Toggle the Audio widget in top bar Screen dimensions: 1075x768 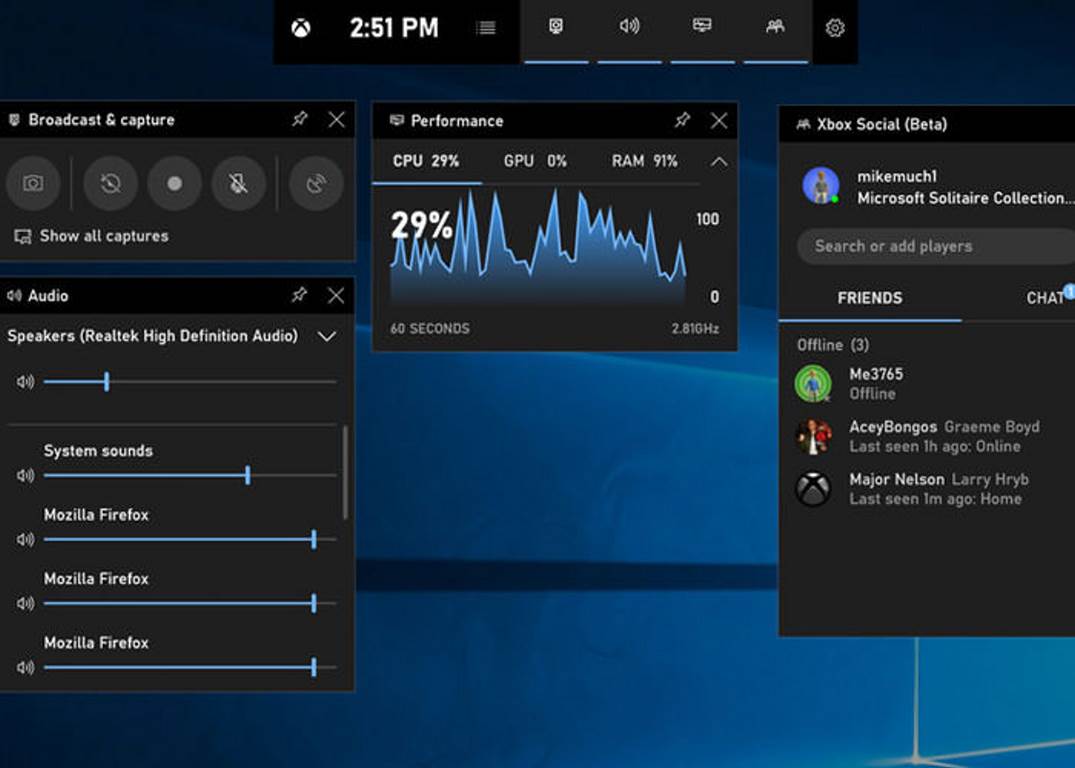coord(629,27)
